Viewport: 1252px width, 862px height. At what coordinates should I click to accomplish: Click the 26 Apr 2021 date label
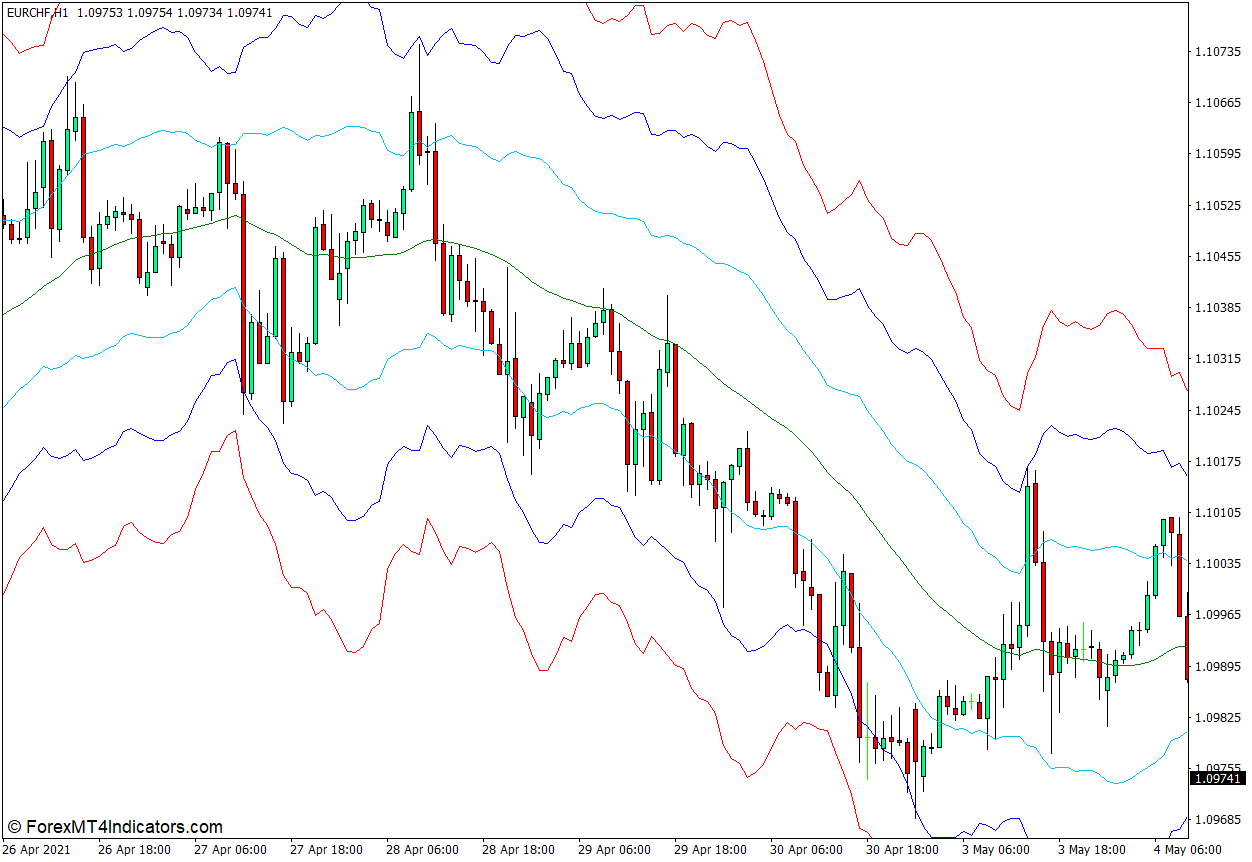coord(35,850)
